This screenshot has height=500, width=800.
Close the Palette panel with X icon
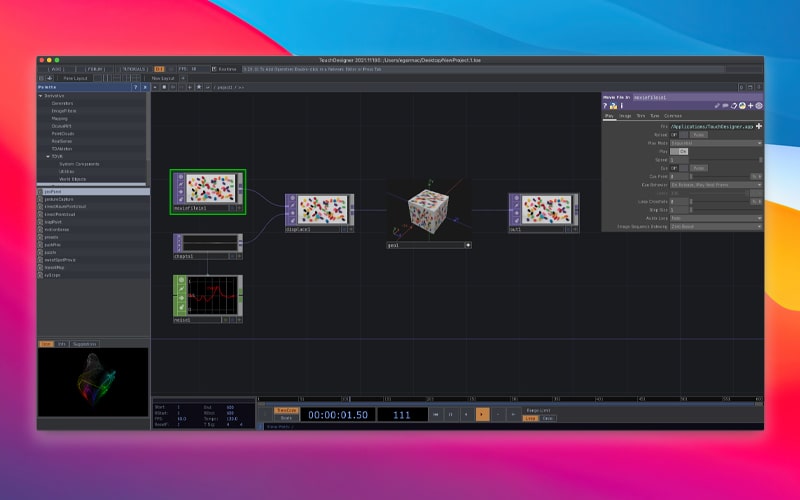coord(145,87)
